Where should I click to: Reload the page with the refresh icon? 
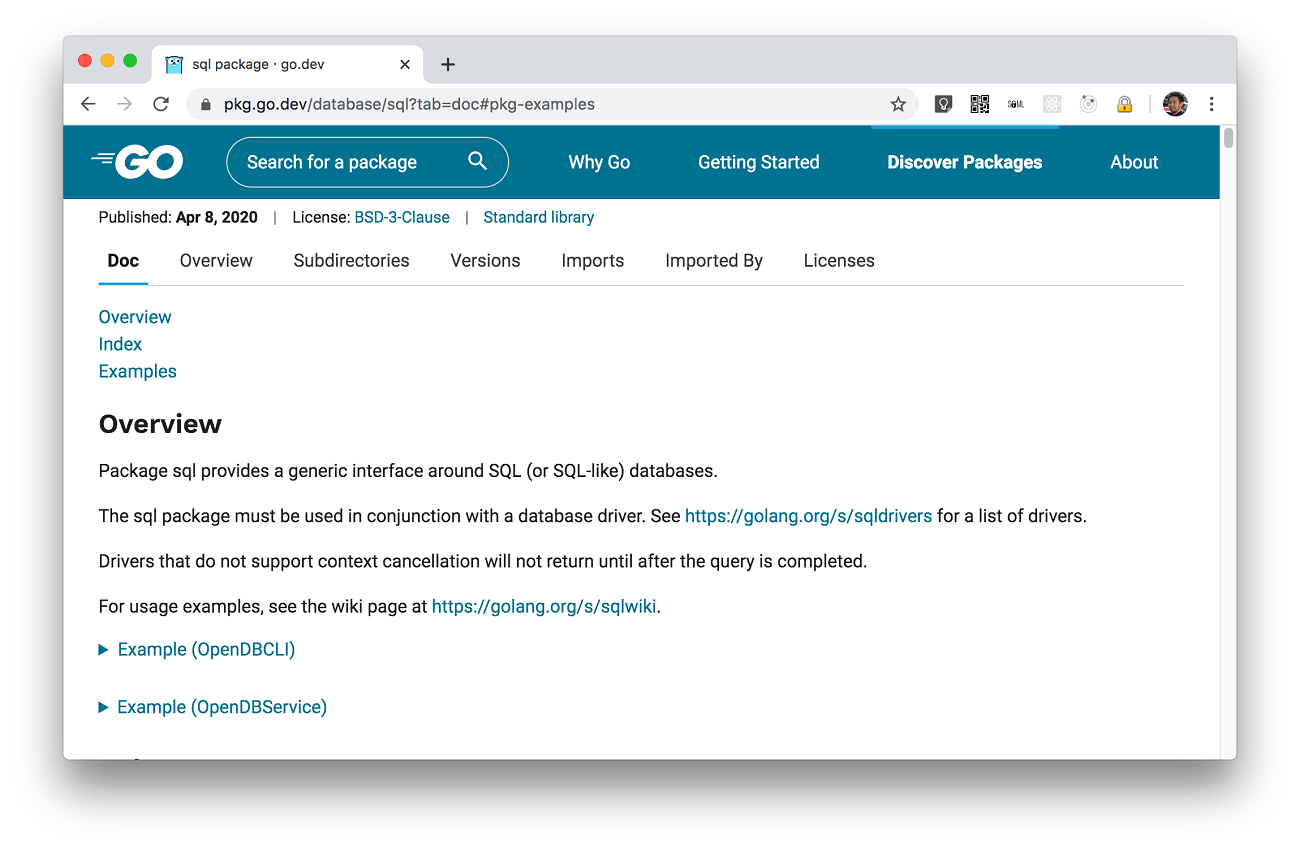coord(160,104)
